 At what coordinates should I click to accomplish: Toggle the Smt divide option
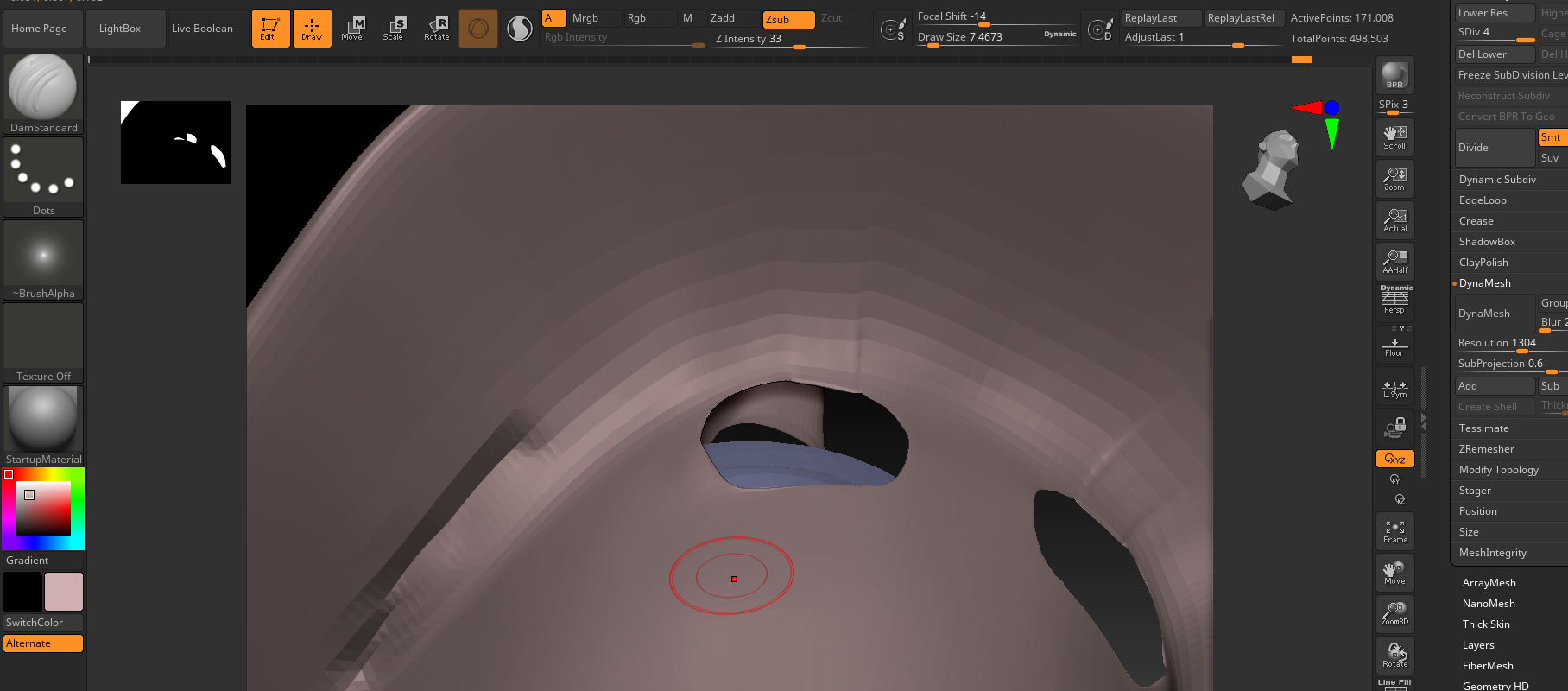coord(1552,137)
